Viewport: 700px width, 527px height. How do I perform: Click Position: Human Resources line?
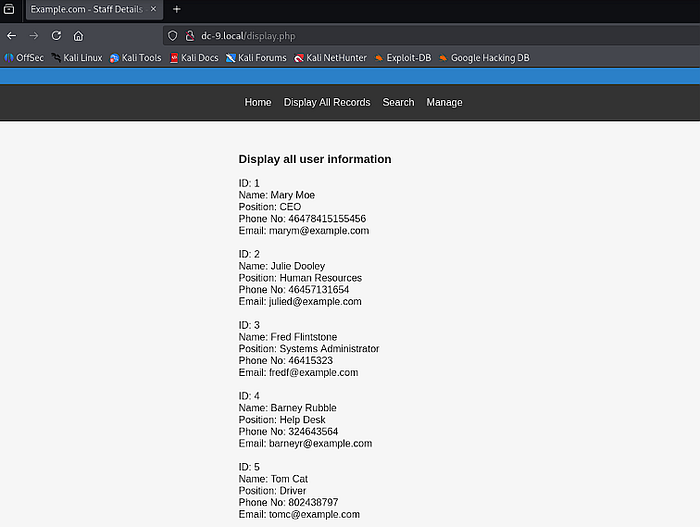pos(300,278)
